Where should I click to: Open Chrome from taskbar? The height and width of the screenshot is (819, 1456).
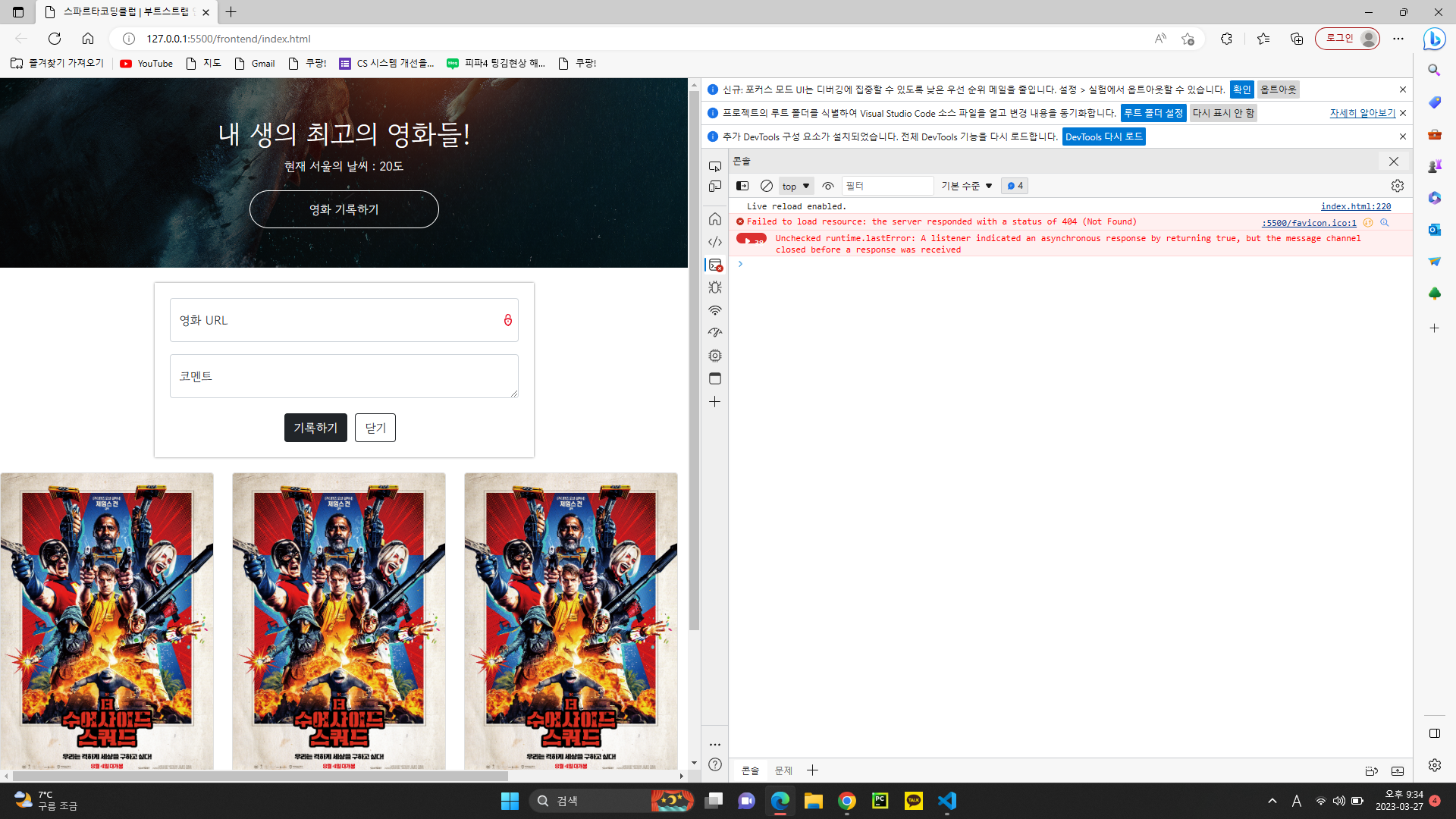[846, 801]
